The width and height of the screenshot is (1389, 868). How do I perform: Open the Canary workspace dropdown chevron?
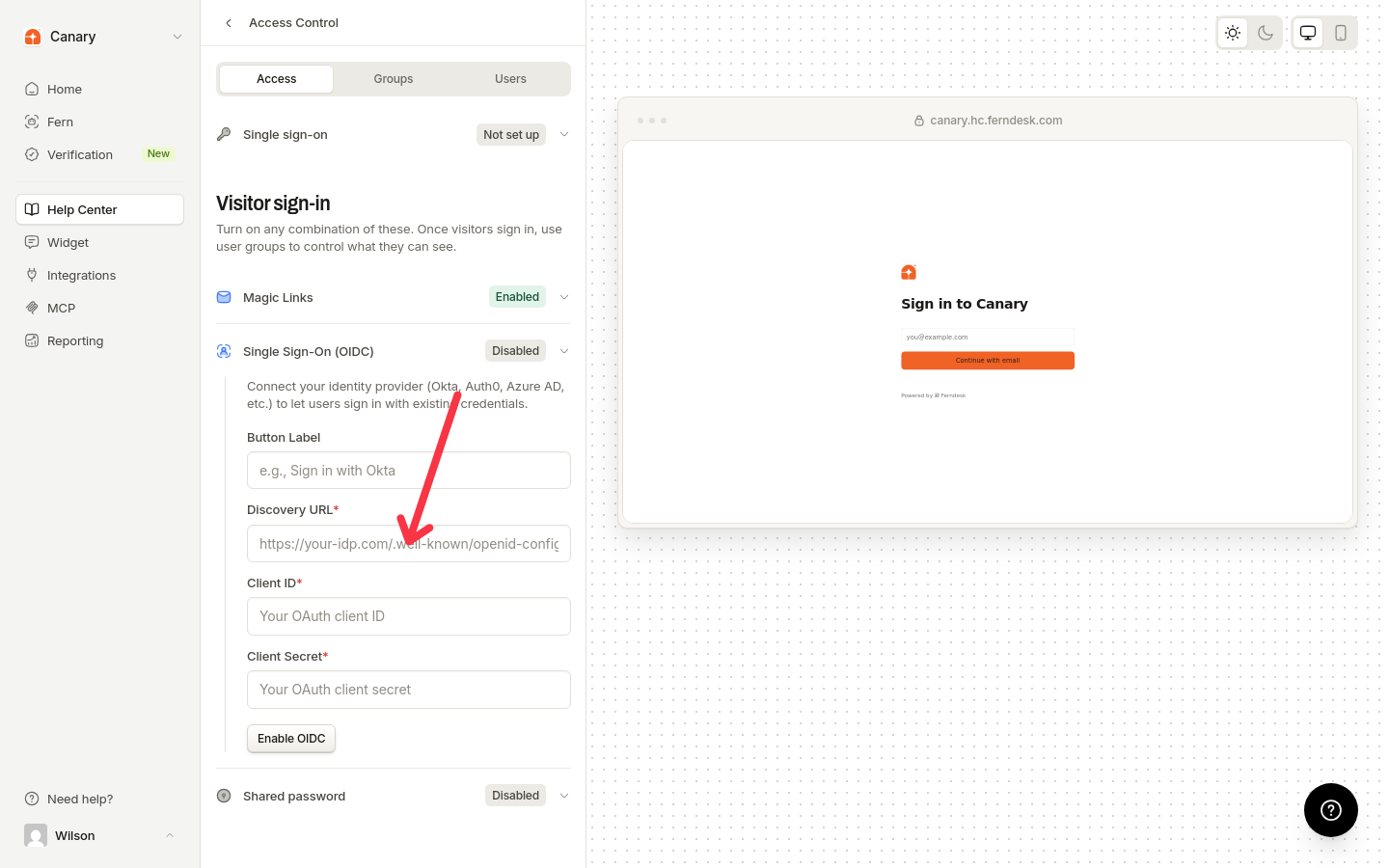(177, 37)
